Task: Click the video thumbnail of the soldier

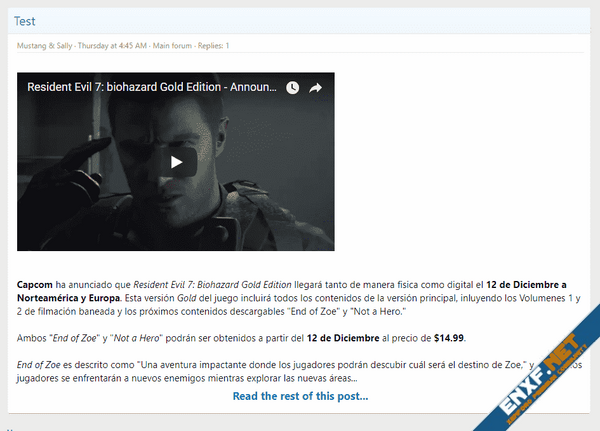Action: (x=176, y=162)
